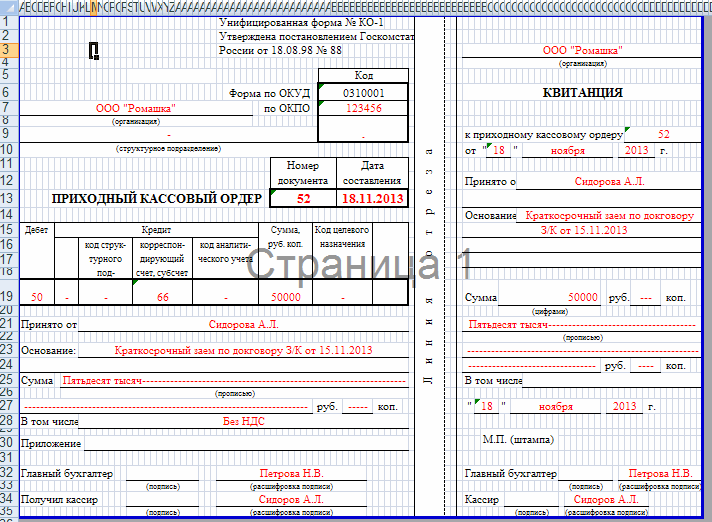Click the Основание text Краткосрочный заем ending 15.11.2013
Image resolution: width=712 pixels, height=522 pixels.
tap(243, 350)
